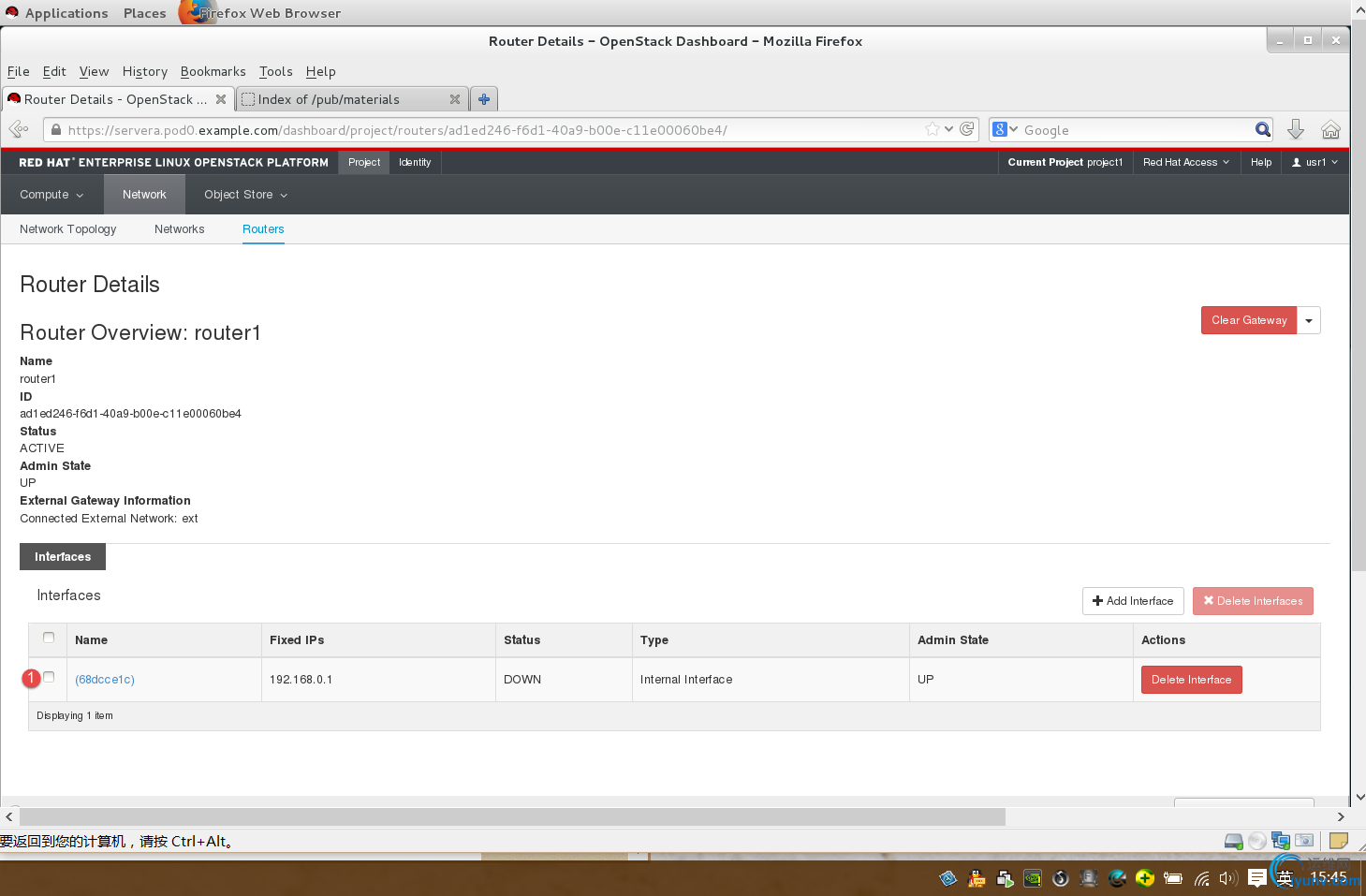Open the Tools menu

click(276, 71)
